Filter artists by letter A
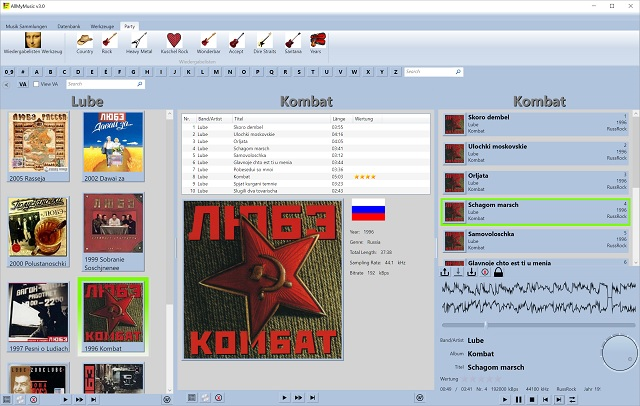The image size is (640, 406). click(37, 72)
